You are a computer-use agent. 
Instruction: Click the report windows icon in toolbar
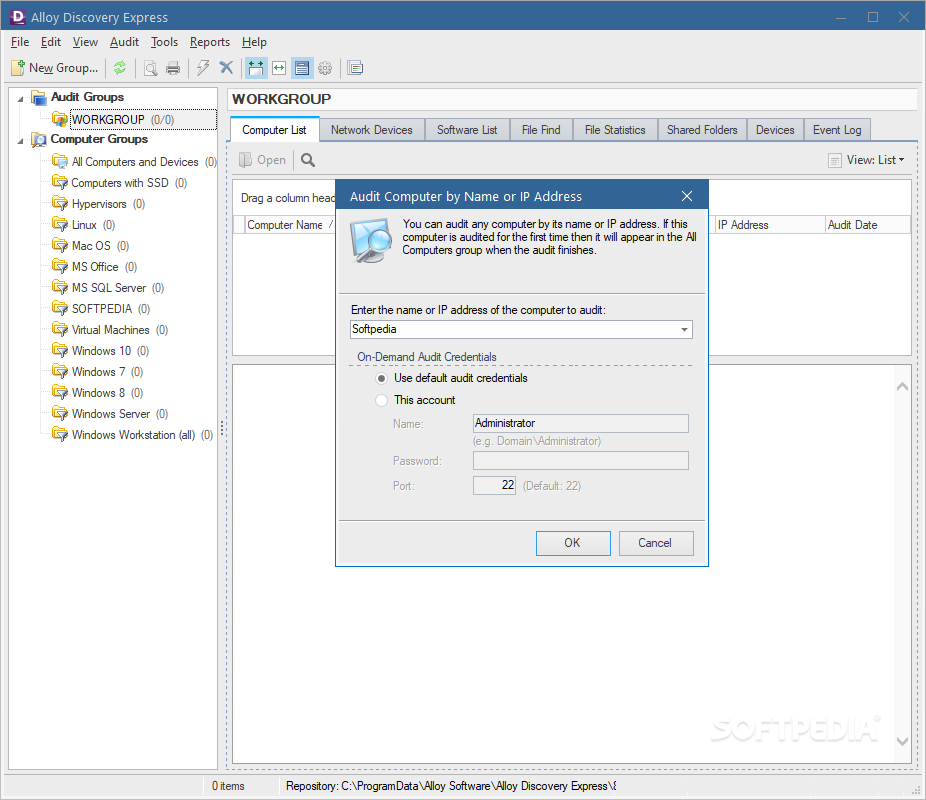[355, 68]
